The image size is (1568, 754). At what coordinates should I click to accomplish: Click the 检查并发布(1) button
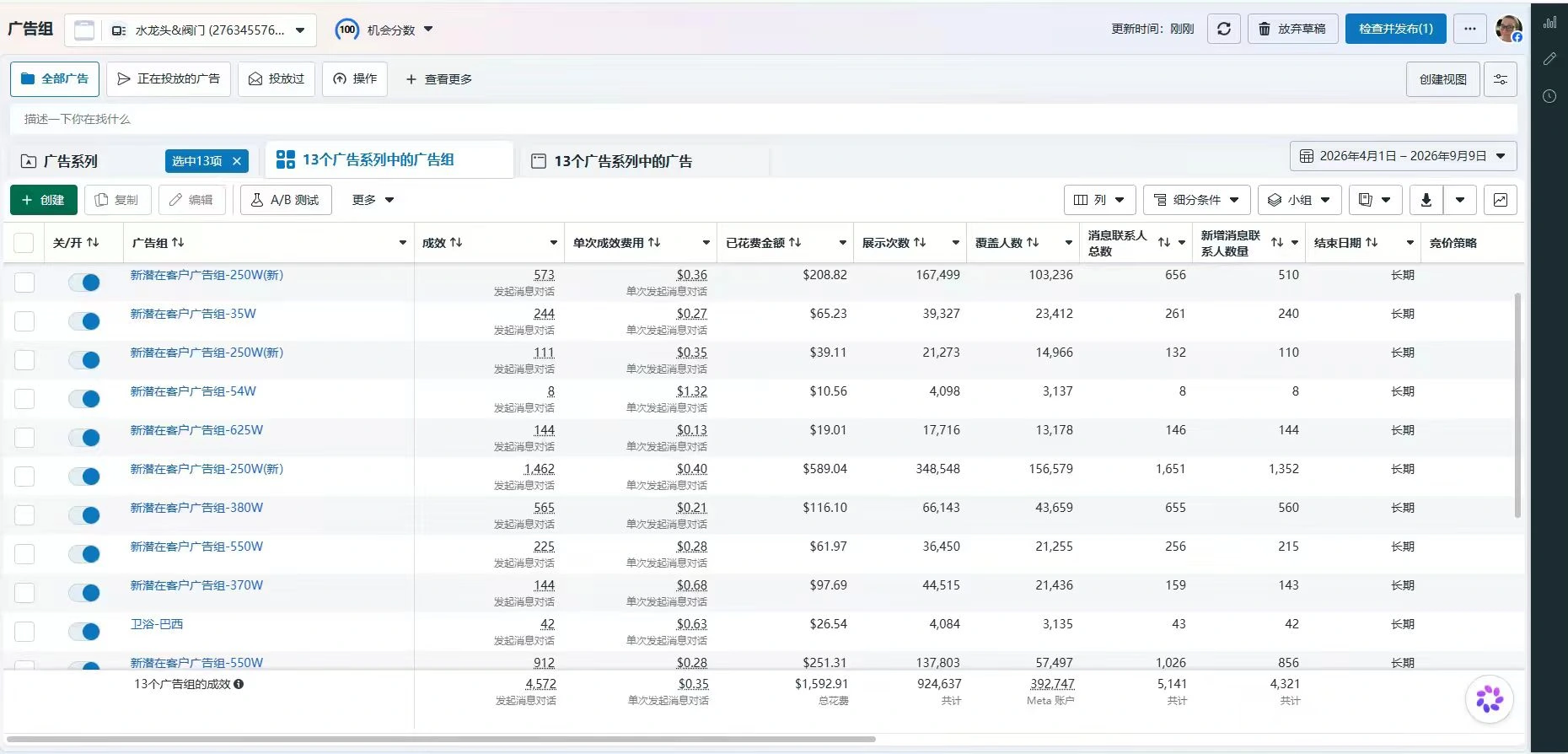(x=1395, y=29)
